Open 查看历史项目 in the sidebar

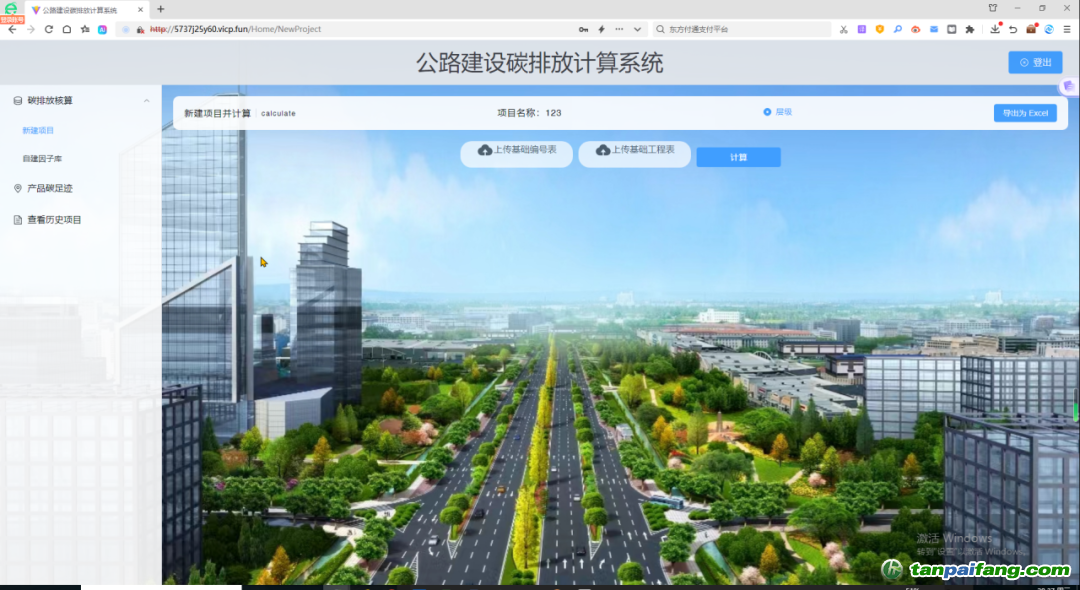pos(54,219)
